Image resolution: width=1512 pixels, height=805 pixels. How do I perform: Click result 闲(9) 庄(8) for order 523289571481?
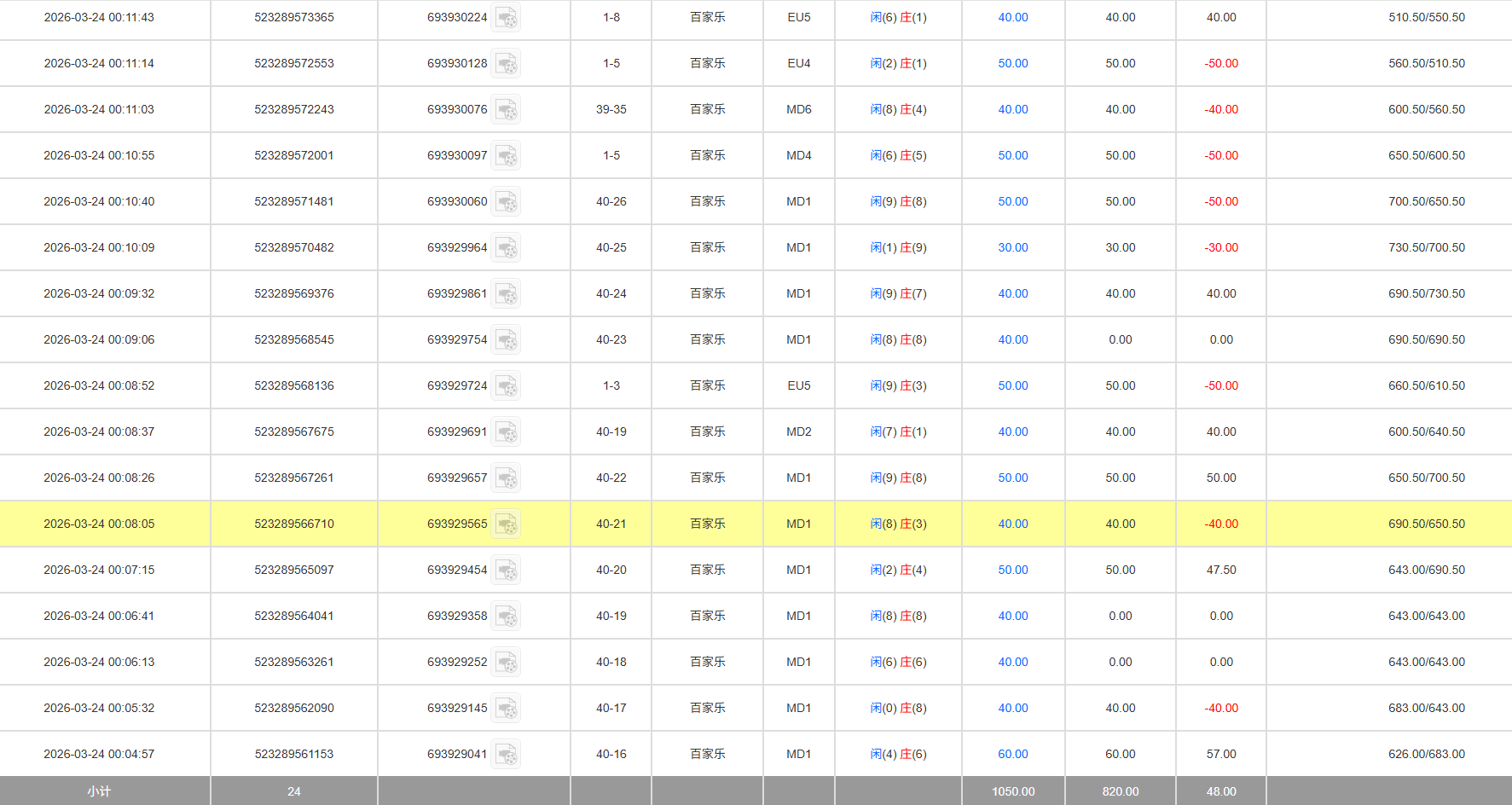pos(898,201)
